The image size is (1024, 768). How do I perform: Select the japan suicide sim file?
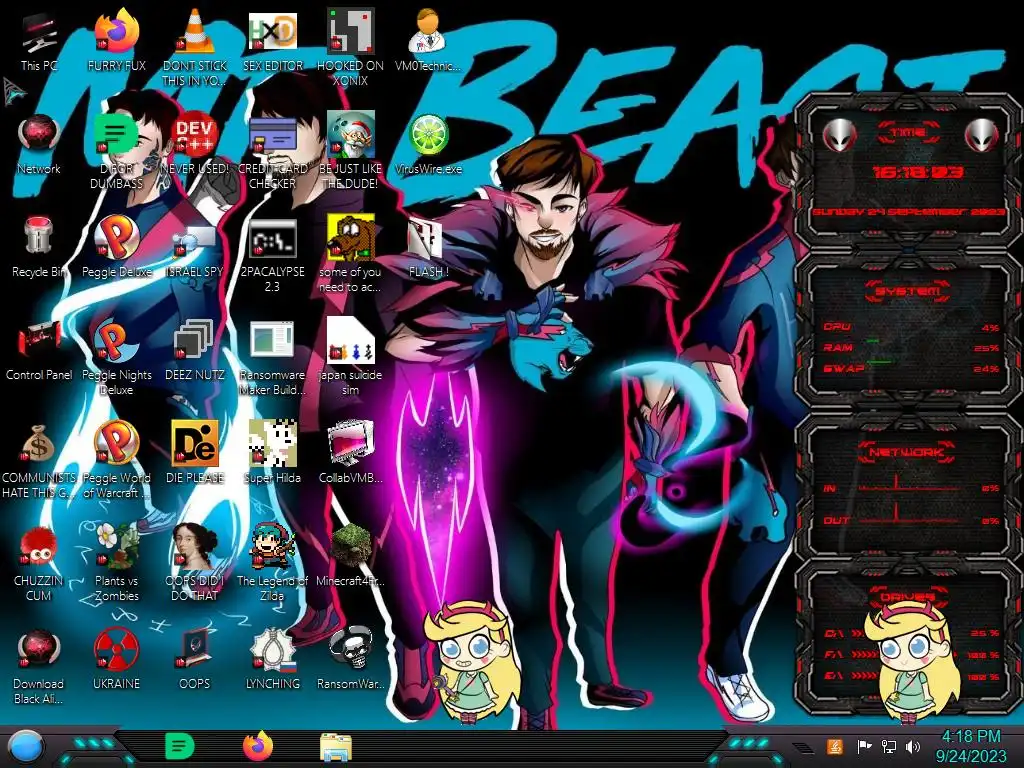tap(351, 340)
